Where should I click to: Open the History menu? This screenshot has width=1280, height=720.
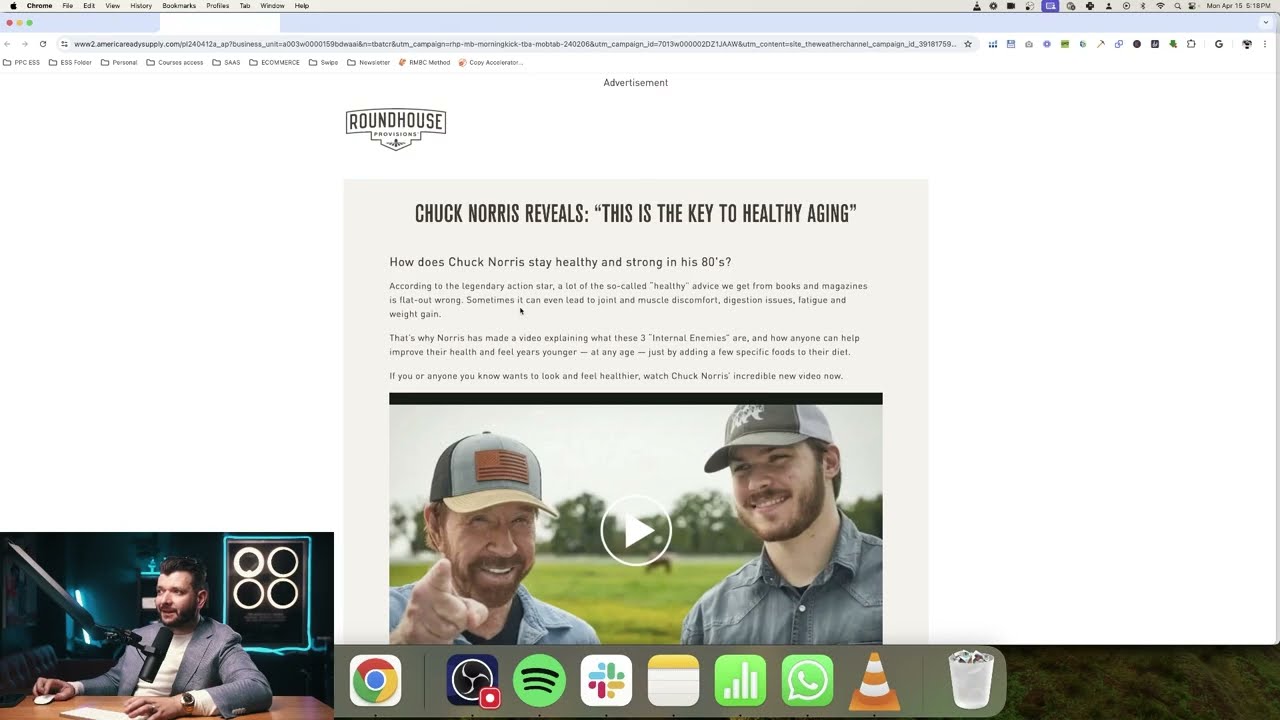141,6
